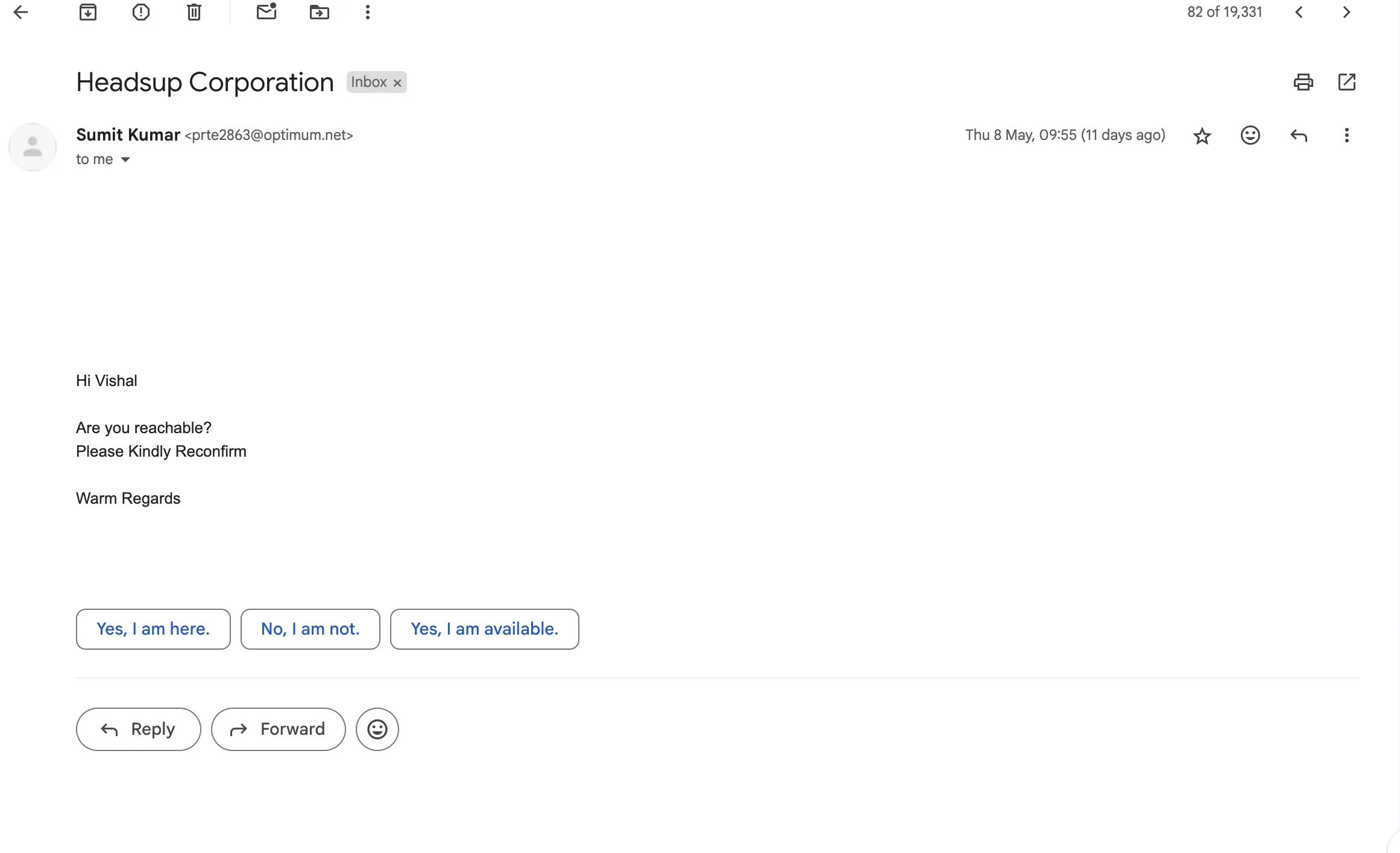Open the toolbar More options menu
Screen dimensions: 1400x853
click(367, 12)
